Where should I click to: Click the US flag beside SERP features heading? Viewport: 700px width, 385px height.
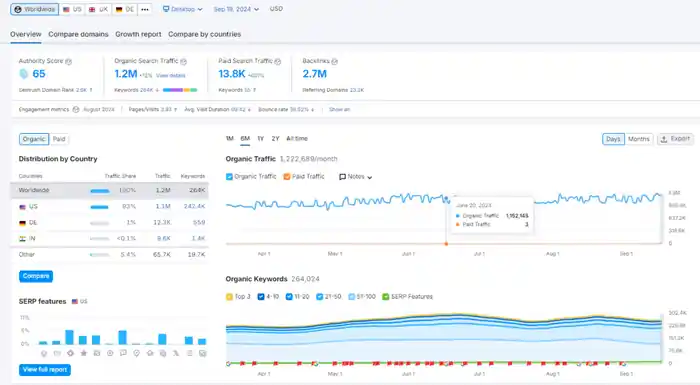(x=75, y=301)
